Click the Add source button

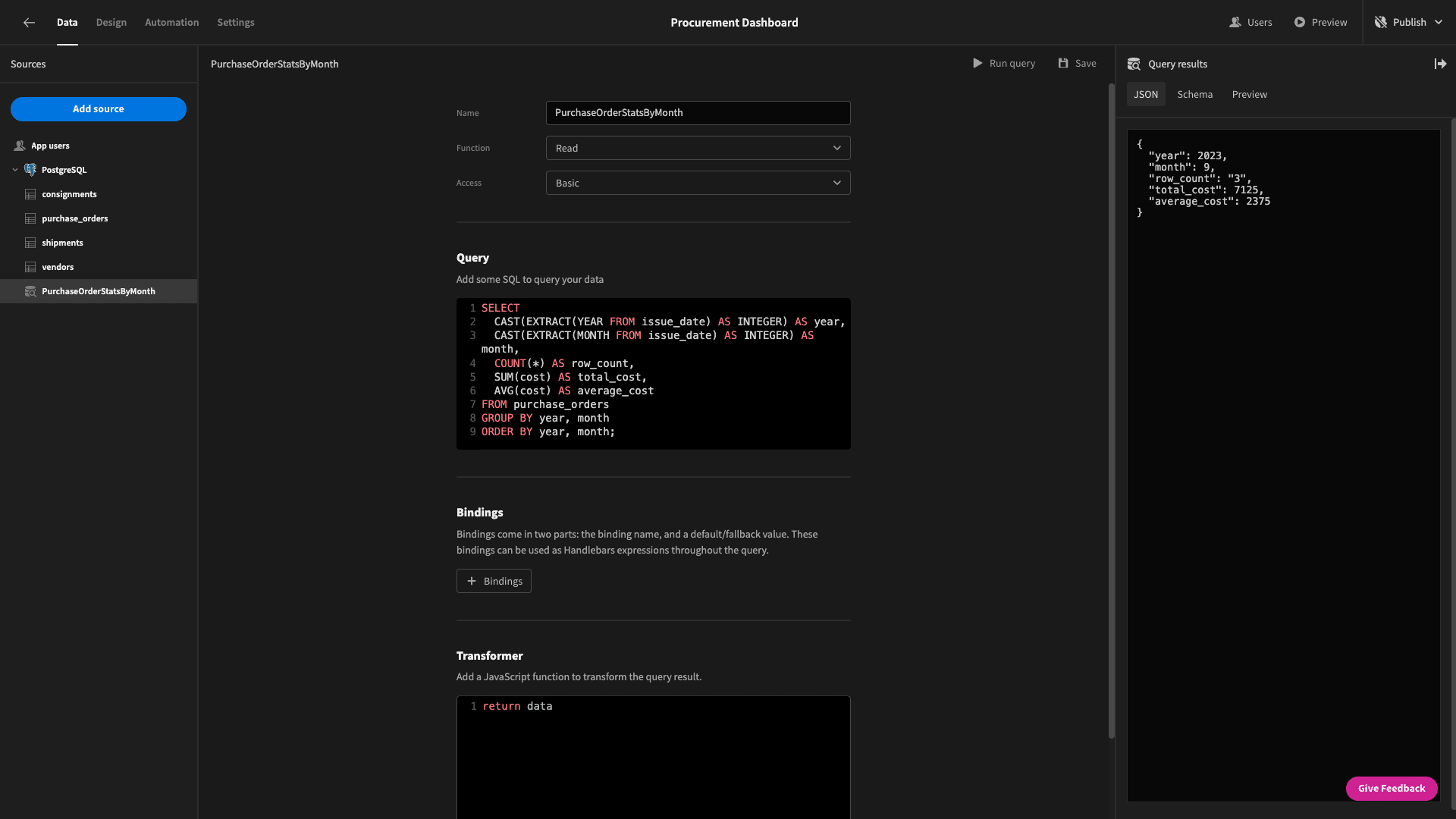click(99, 109)
